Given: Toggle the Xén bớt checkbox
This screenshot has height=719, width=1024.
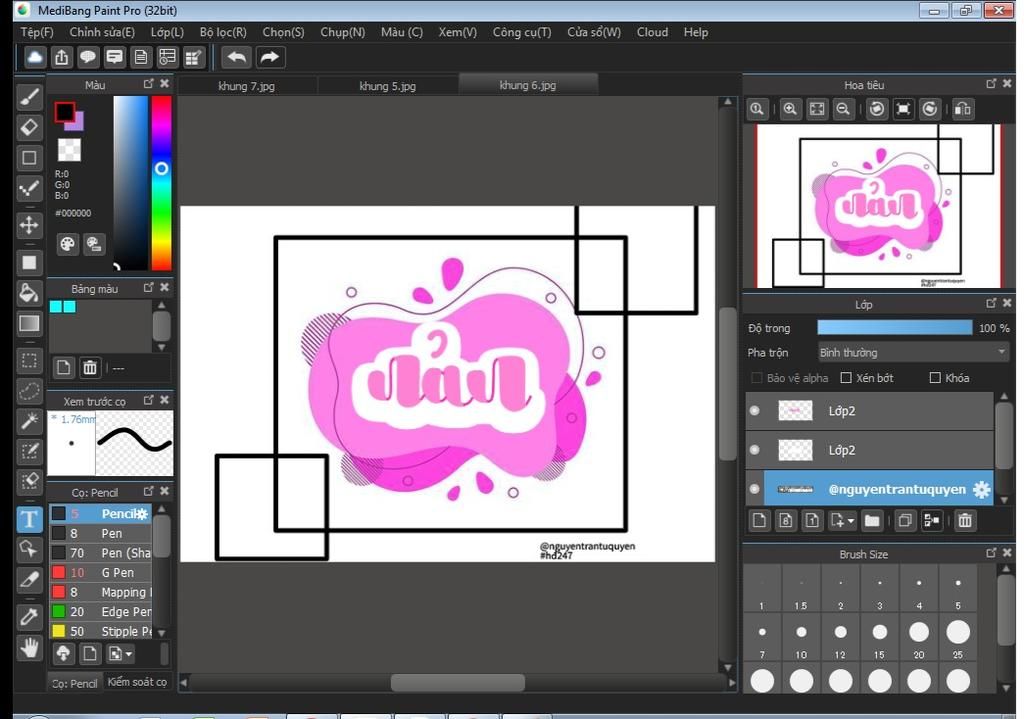Looking at the screenshot, I should (x=846, y=378).
